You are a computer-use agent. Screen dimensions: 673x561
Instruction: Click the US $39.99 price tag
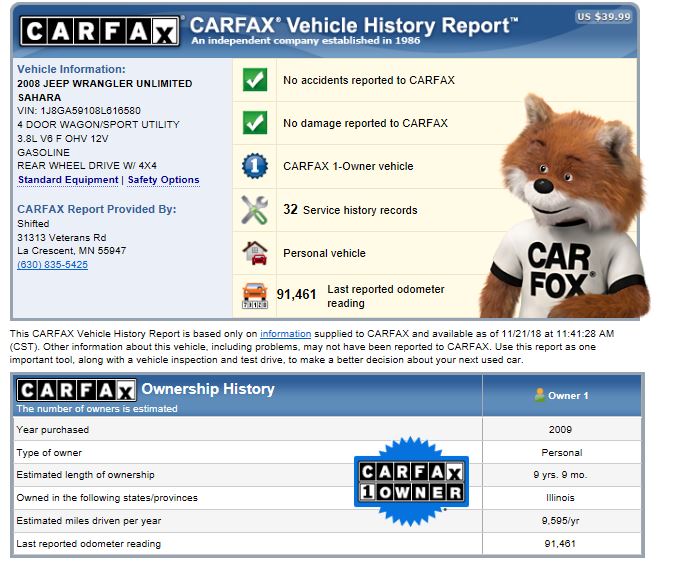(x=603, y=17)
